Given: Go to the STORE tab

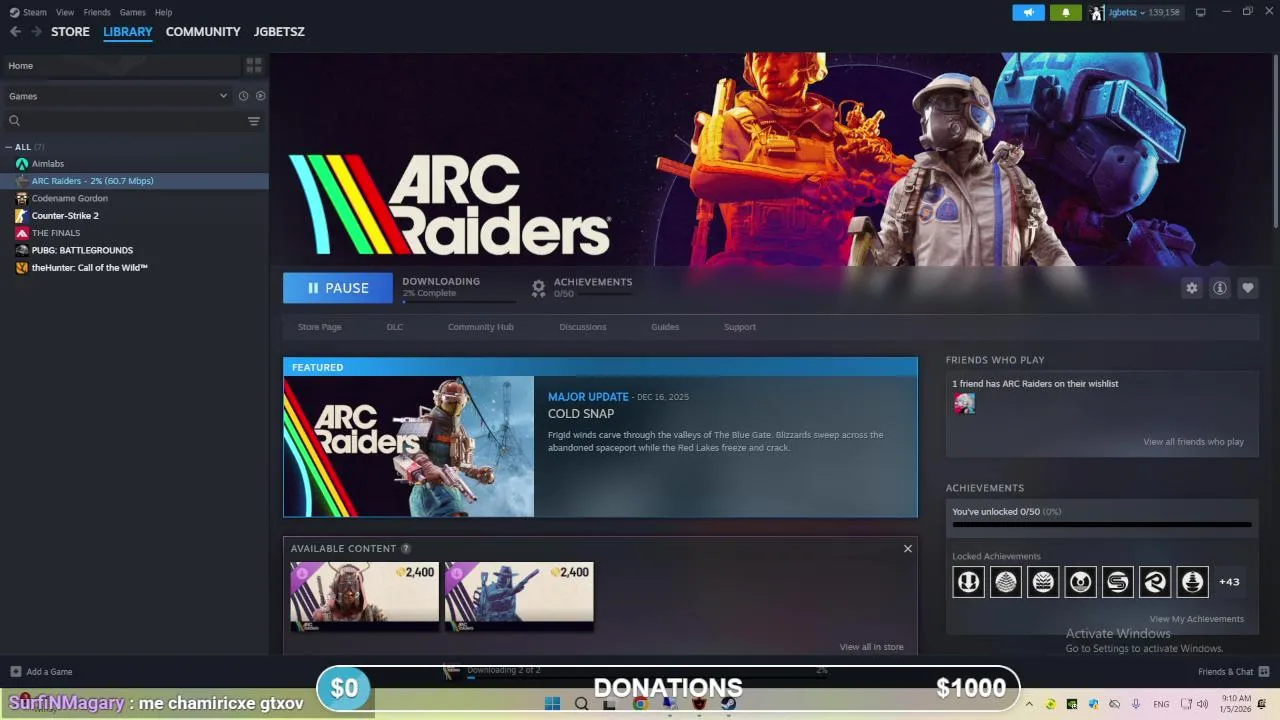Looking at the screenshot, I should click(70, 32).
